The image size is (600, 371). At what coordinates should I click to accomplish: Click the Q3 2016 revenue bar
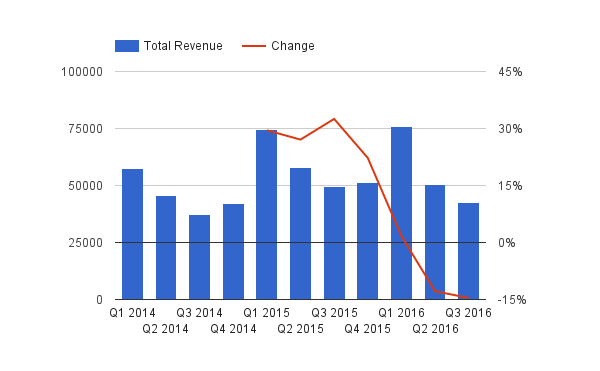468,251
